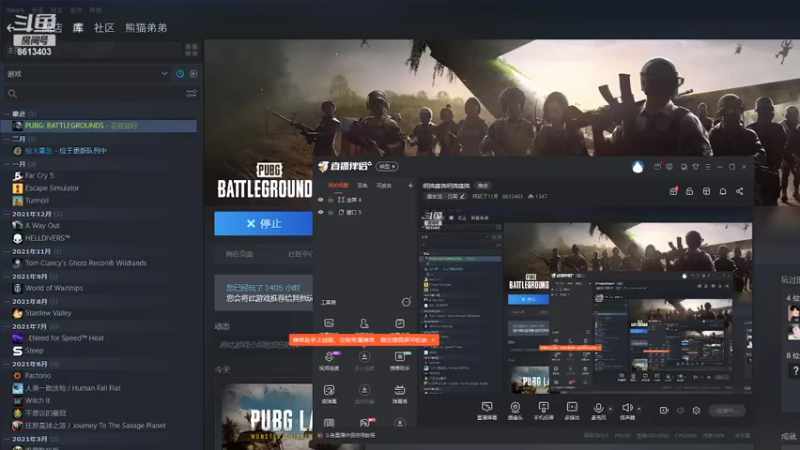Image resolution: width=800 pixels, height=450 pixels.
Task: Open the orientation pill next to 直播伴侣 logo
Action: click(x=387, y=166)
